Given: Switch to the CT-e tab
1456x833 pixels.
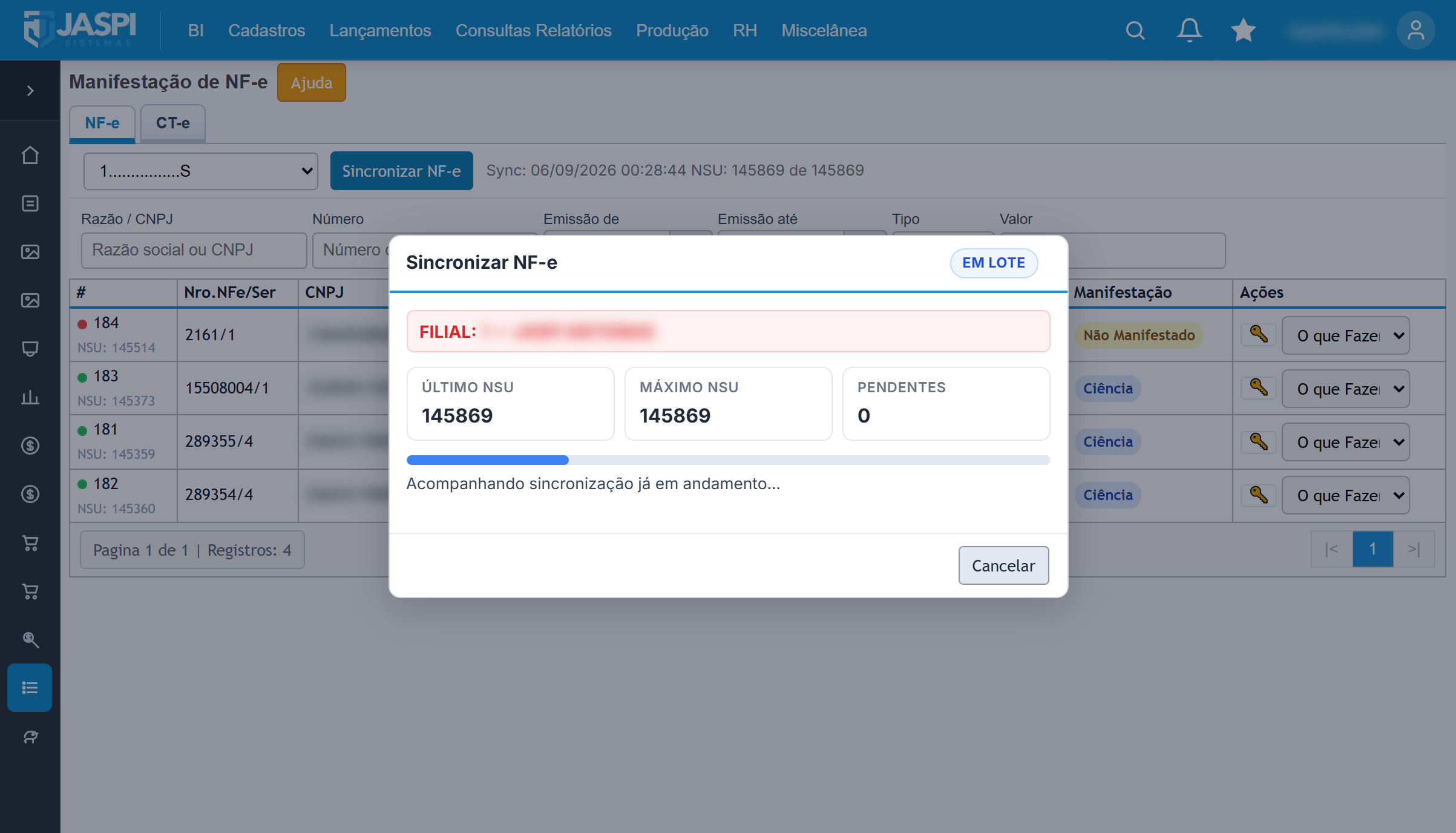Looking at the screenshot, I should coord(172,123).
